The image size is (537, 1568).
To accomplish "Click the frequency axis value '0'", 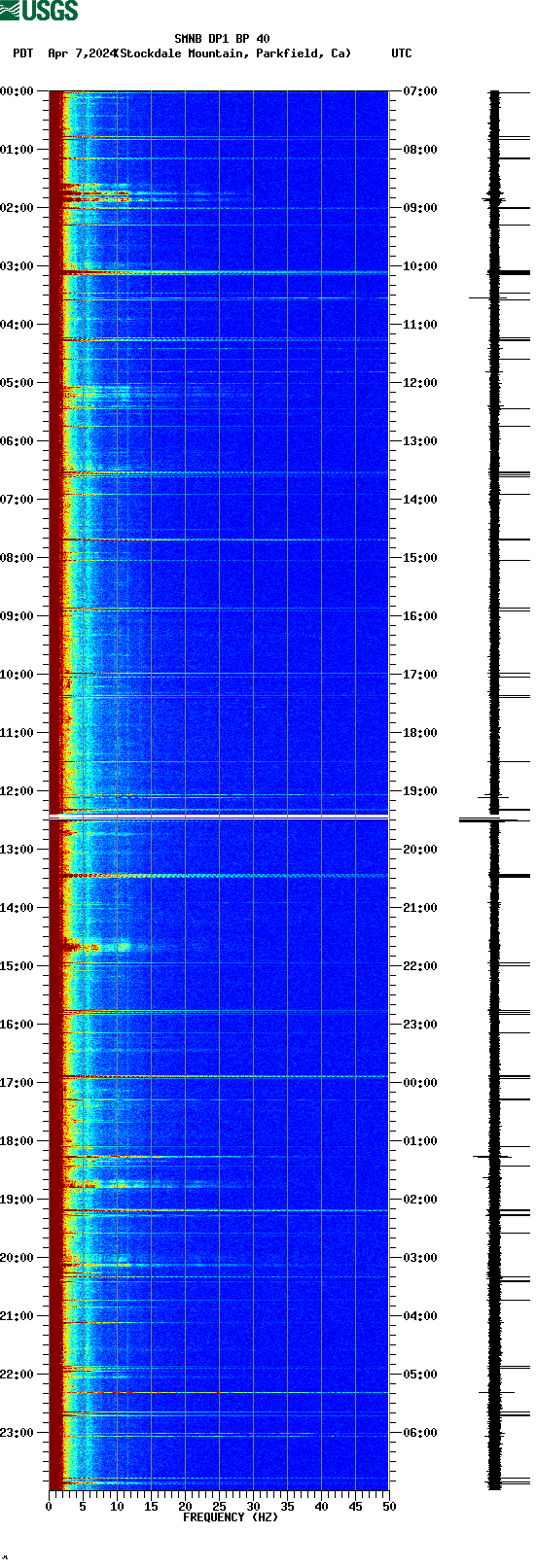I will coord(49,1507).
